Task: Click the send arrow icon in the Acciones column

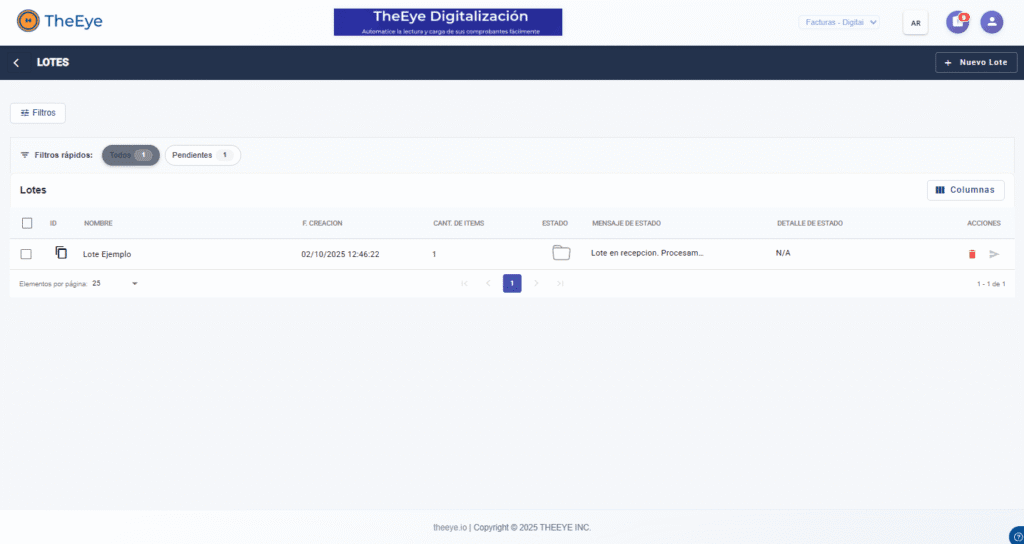Action: click(994, 254)
